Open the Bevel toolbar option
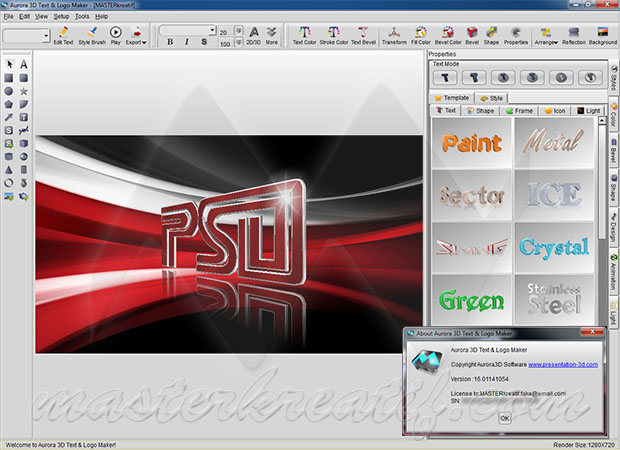The width and height of the screenshot is (620, 450). click(x=472, y=36)
